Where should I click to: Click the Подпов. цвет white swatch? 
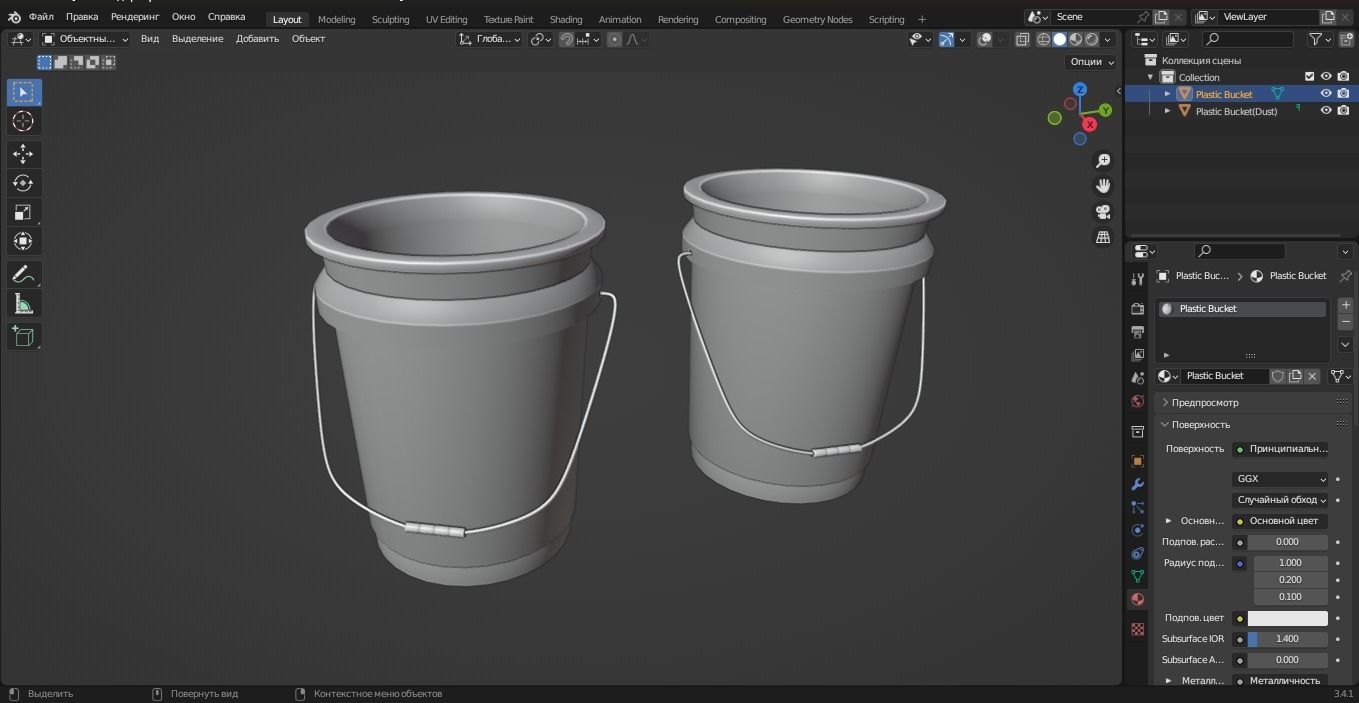1288,618
